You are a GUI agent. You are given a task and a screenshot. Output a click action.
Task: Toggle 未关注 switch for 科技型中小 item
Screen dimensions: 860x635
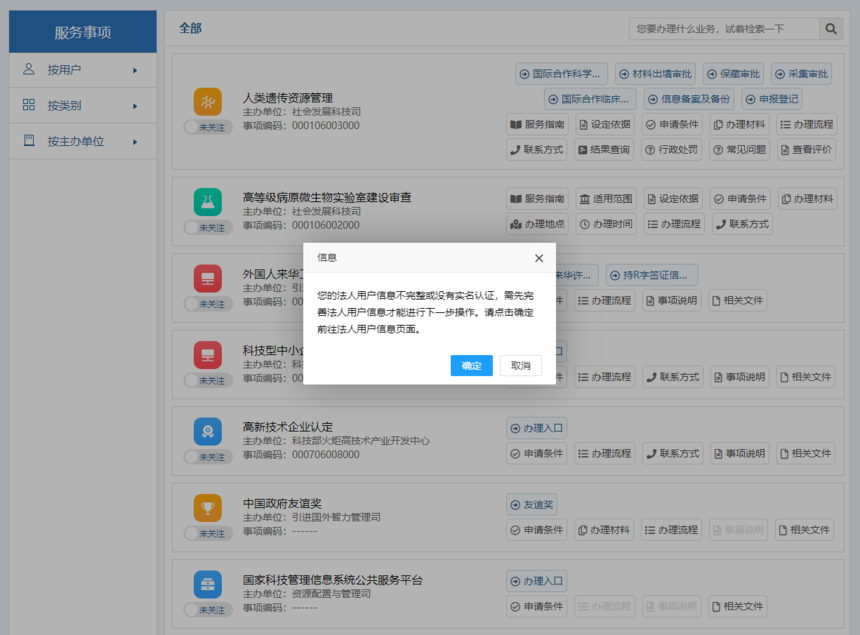coord(208,381)
